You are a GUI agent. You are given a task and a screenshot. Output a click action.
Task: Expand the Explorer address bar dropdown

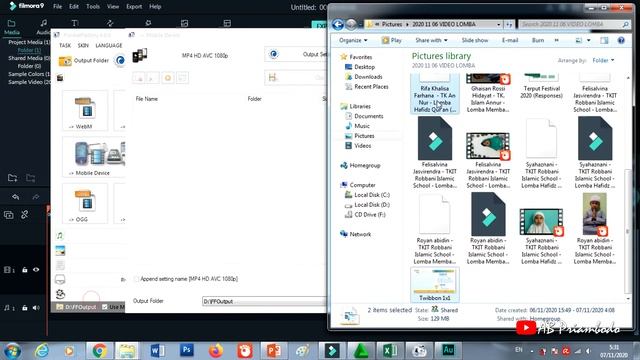point(498,24)
